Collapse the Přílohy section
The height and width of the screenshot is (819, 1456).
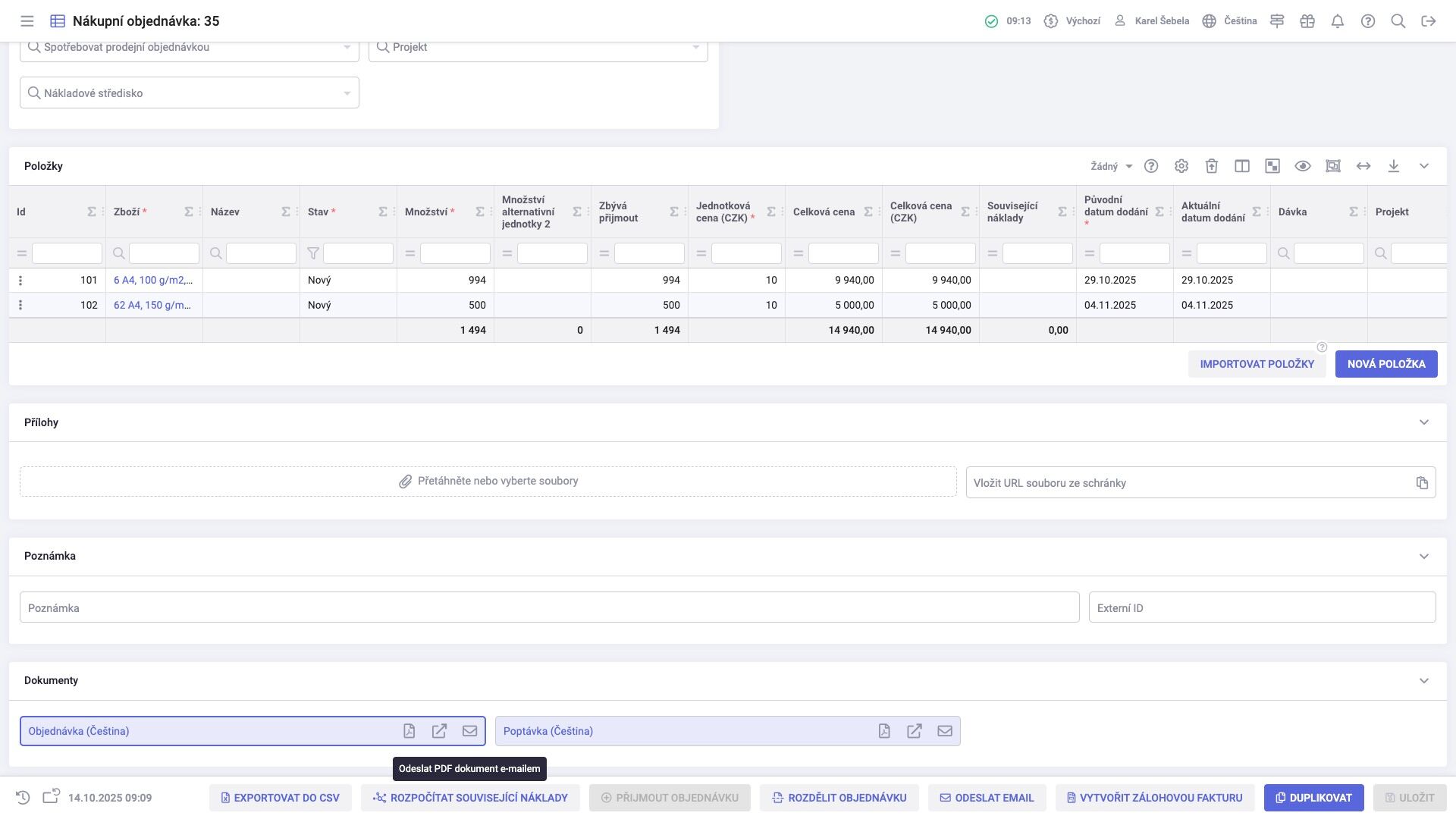pyautogui.click(x=1424, y=422)
